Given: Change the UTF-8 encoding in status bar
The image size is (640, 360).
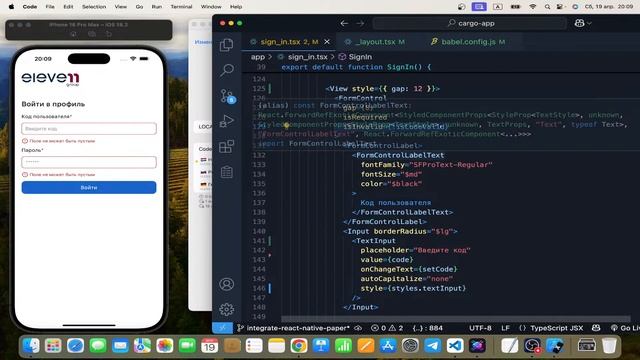Looking at the screenshot, I should click(x=480, y=328).
